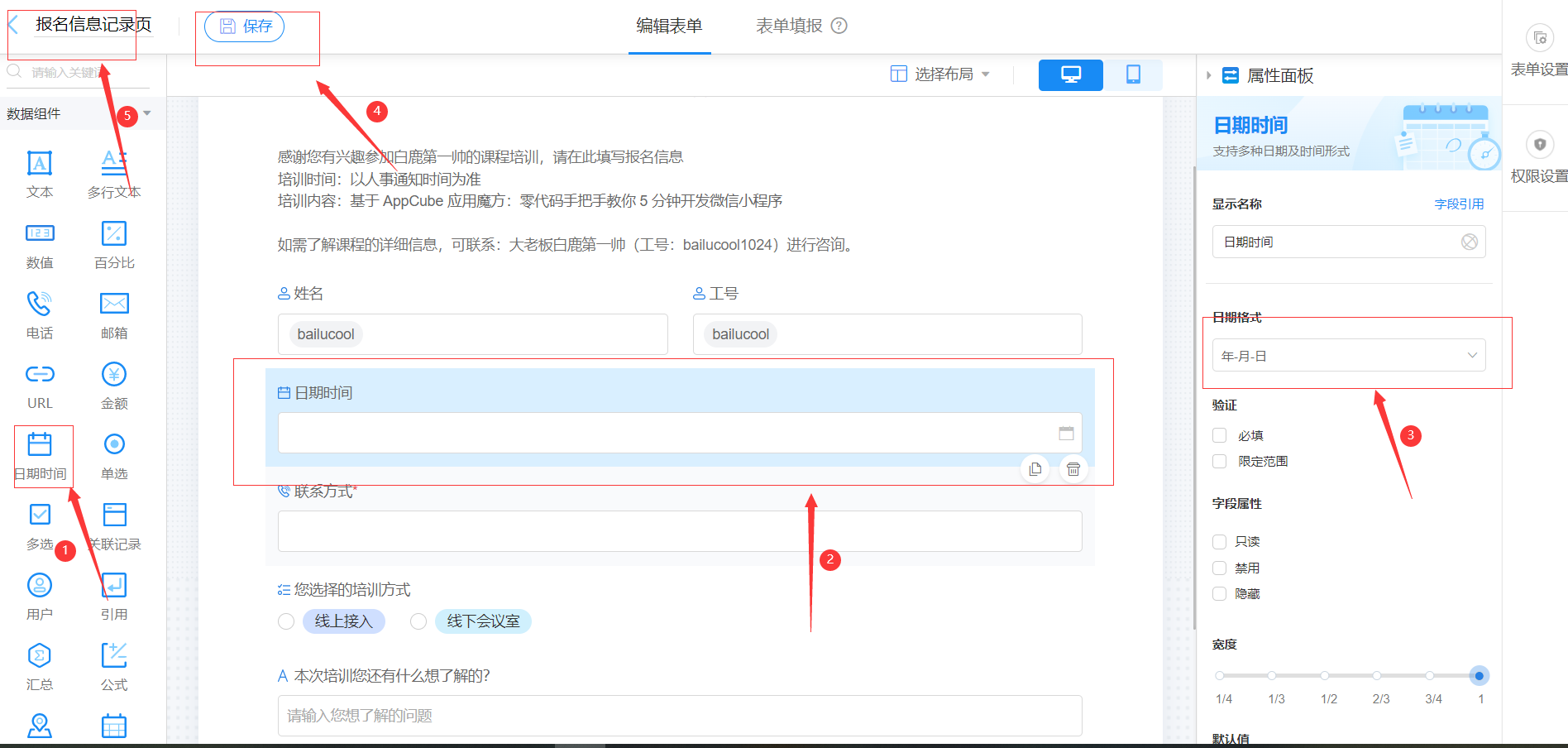Set width slider to 3/4
The width and height of the screenshot is (1568, 748).
[x=1429, y=676]
